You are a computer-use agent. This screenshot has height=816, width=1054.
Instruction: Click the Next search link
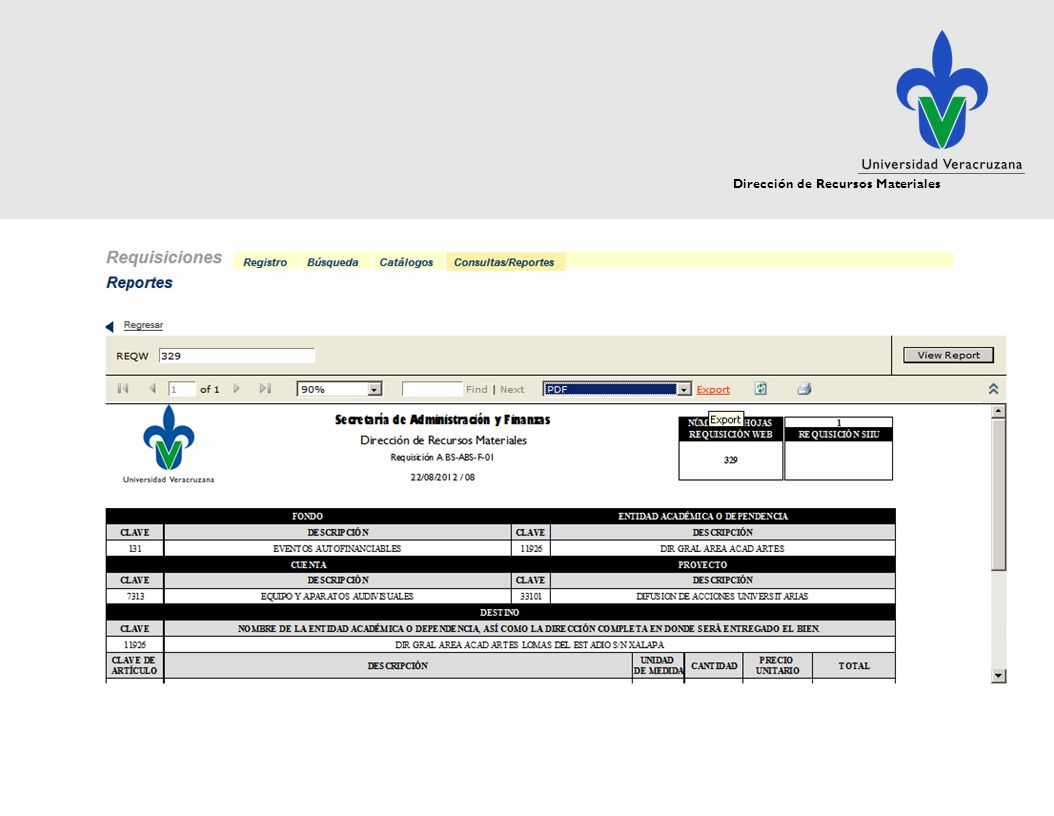[x=512, y=389]
